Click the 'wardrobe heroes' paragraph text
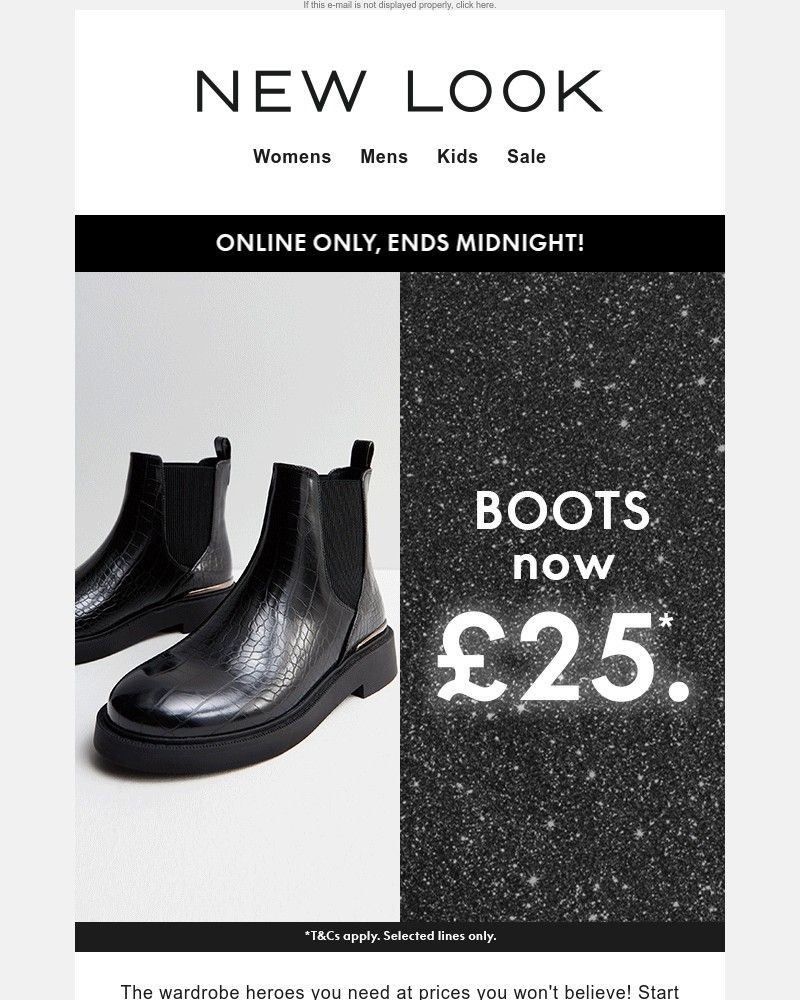The width and height of the screenshot is (800, 1000). [x=400, y=992]
